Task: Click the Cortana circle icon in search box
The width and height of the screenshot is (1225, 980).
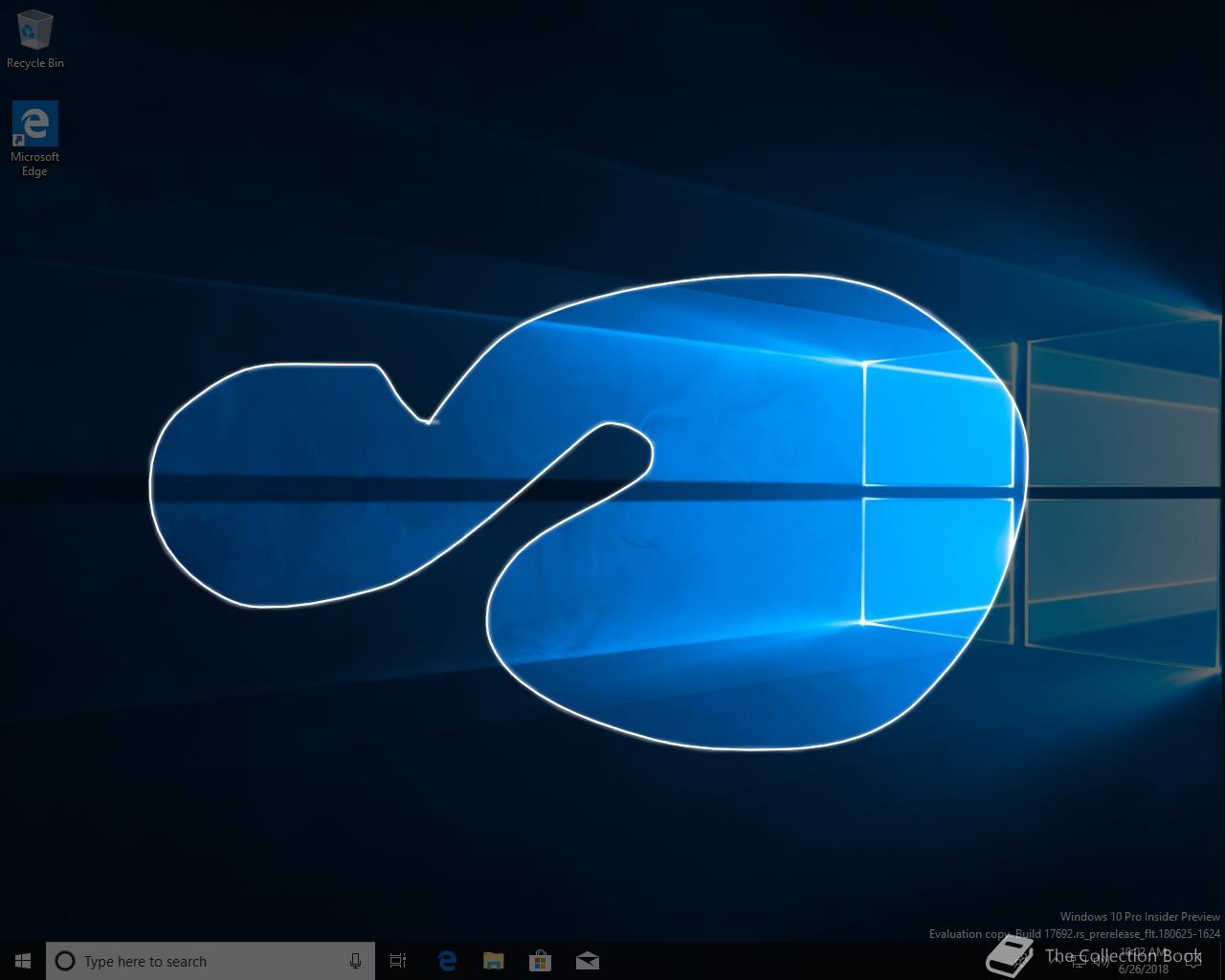Action: click(65, 961)
